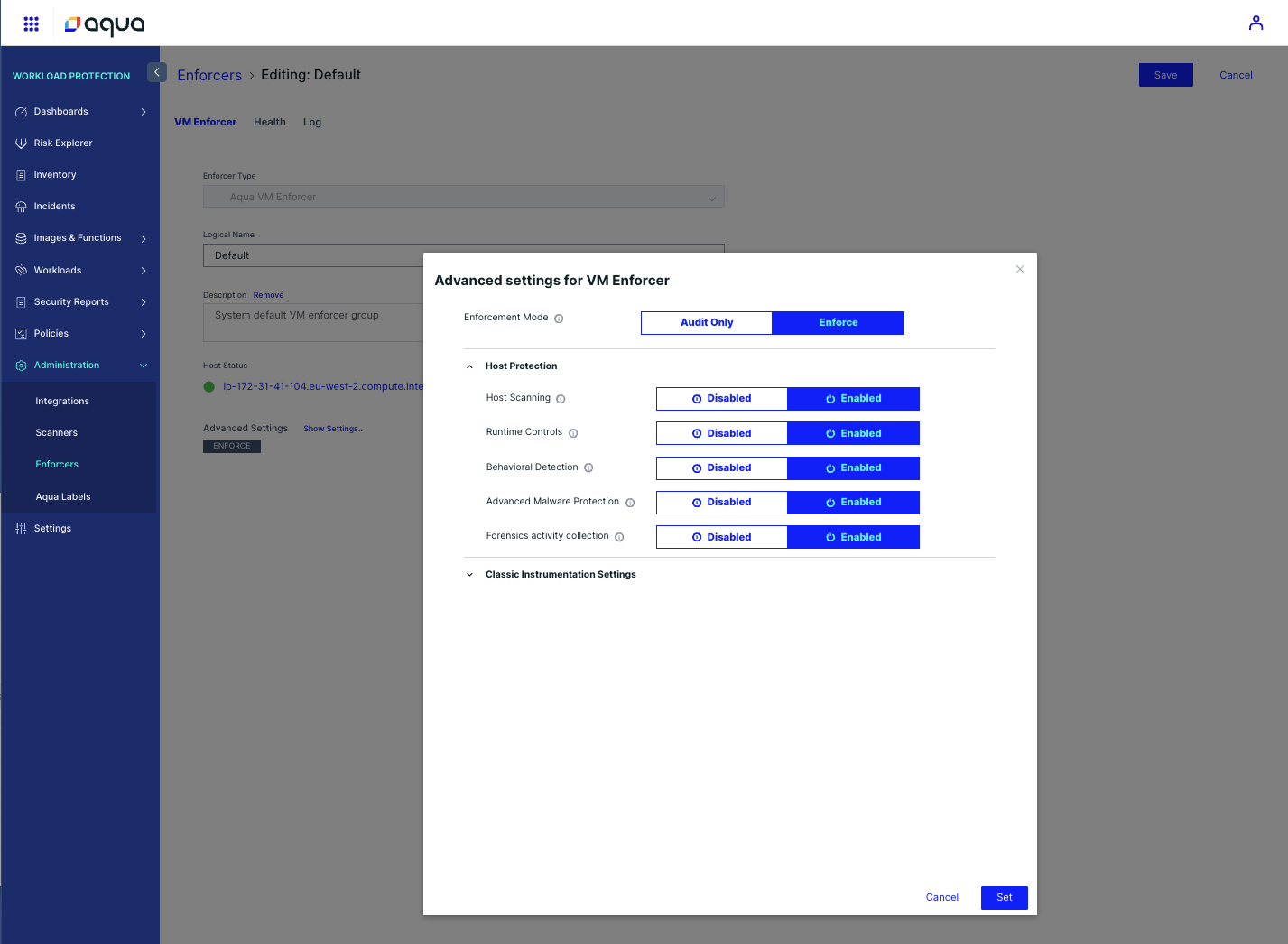Click the Advanced Malware Protection info icon
Screen dimensions: 1288x944
pos(630,503)
